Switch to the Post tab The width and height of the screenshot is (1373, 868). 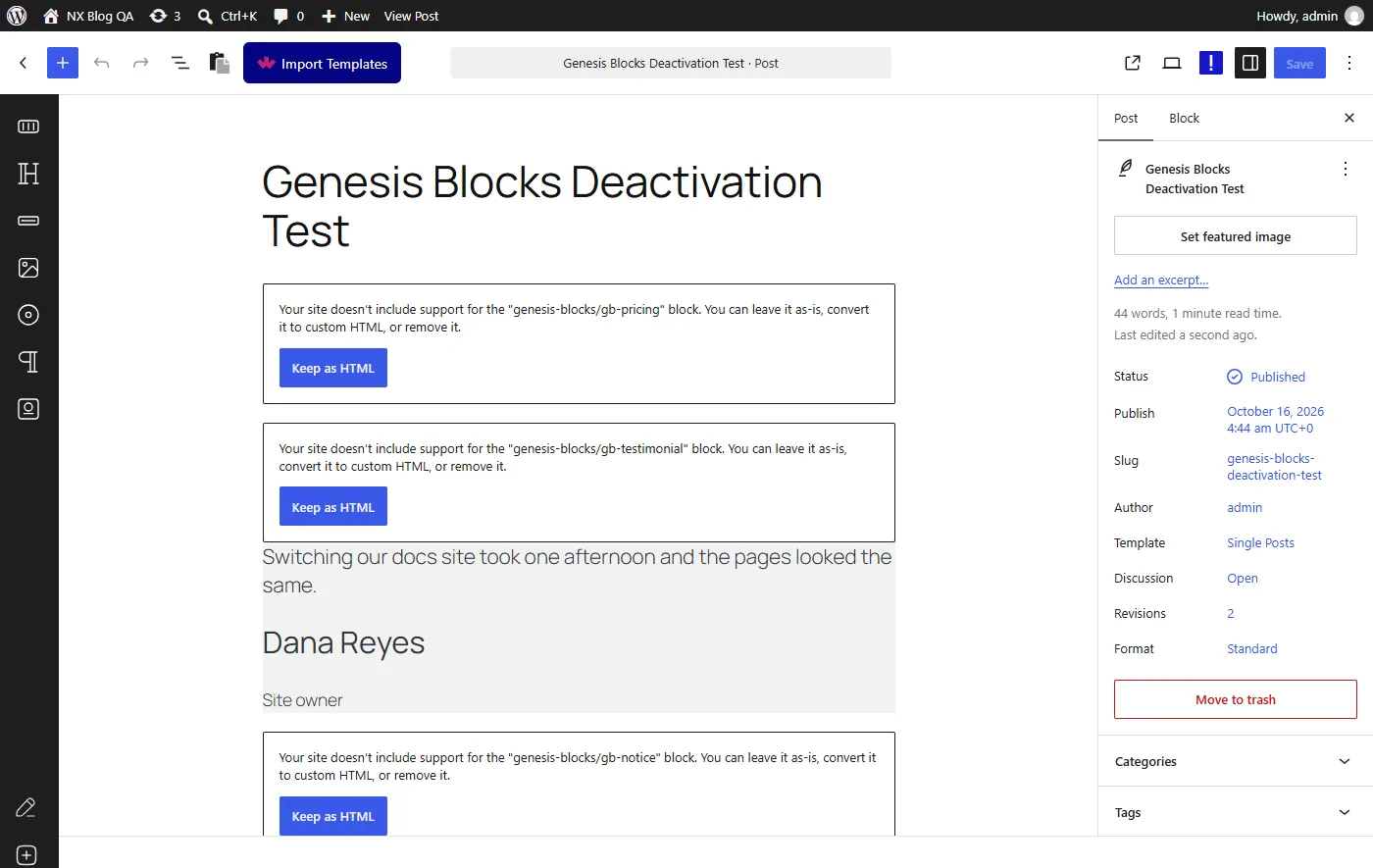tap(1126, 118)
